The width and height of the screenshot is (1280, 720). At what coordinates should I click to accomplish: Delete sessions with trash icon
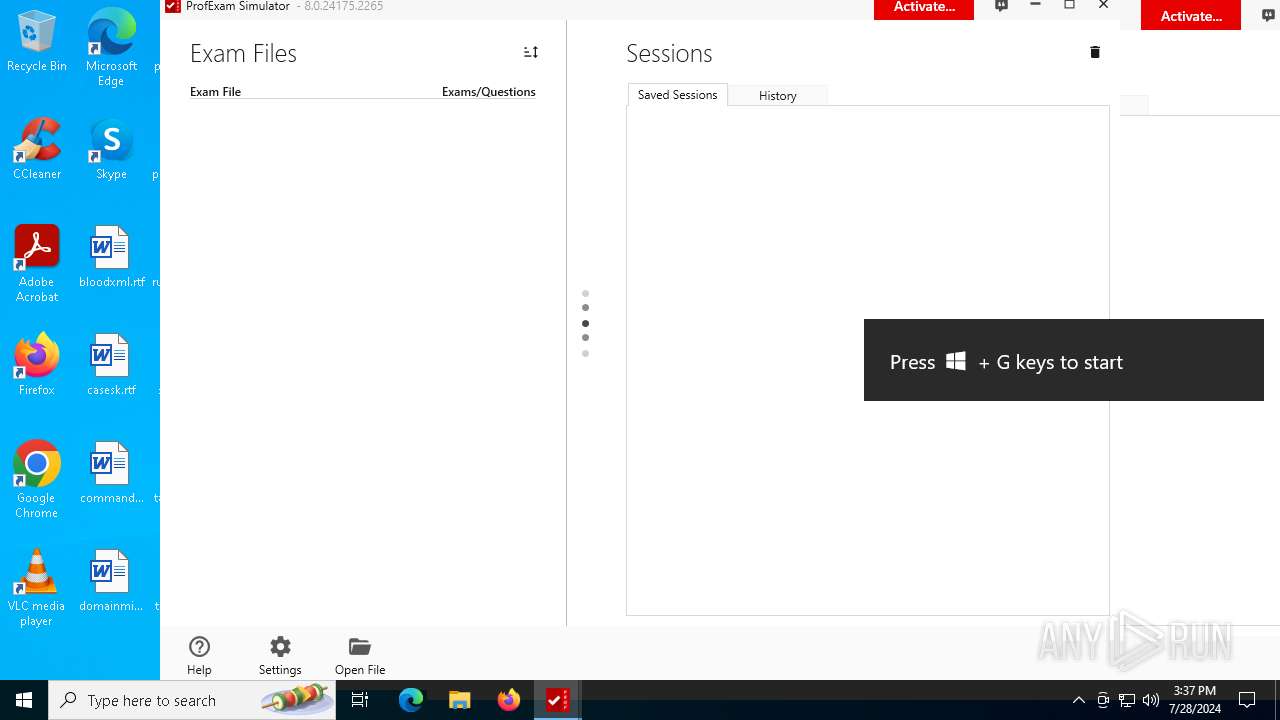point(1095,52)
